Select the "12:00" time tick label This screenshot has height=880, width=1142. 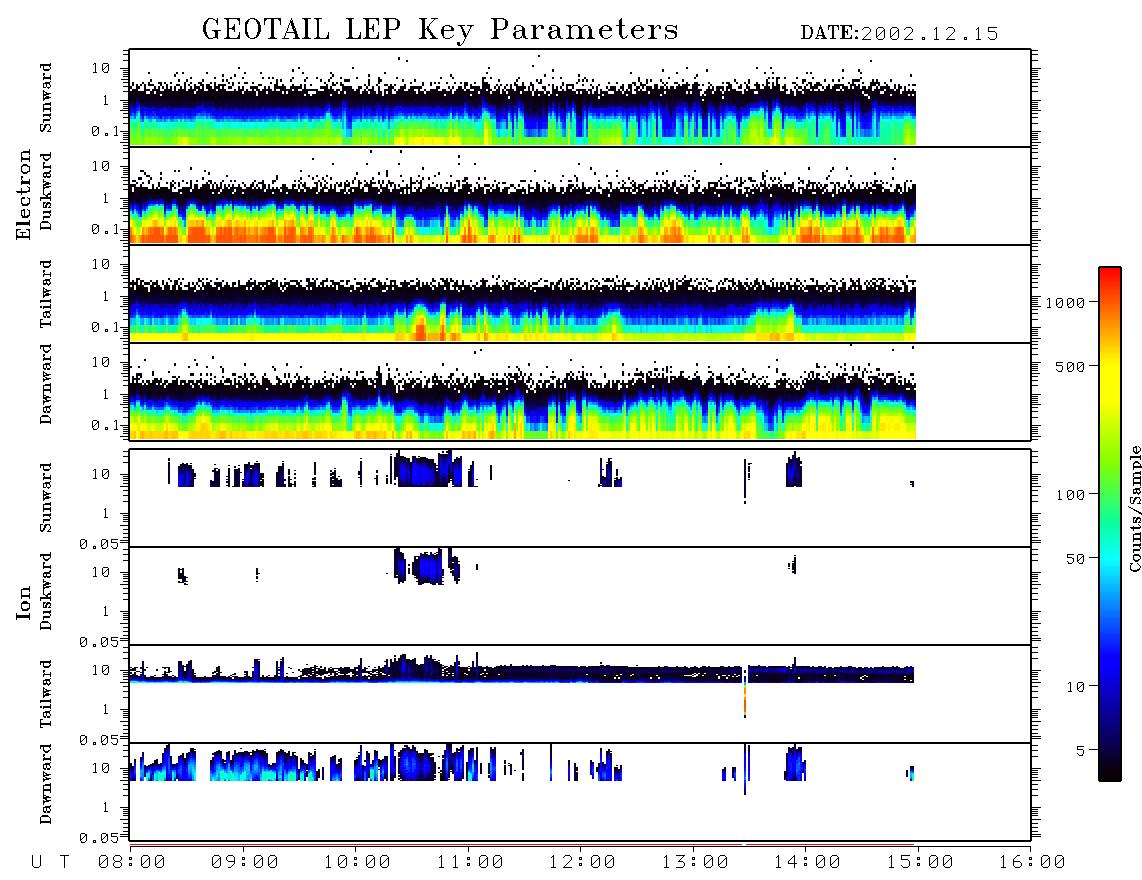(582, 863)
